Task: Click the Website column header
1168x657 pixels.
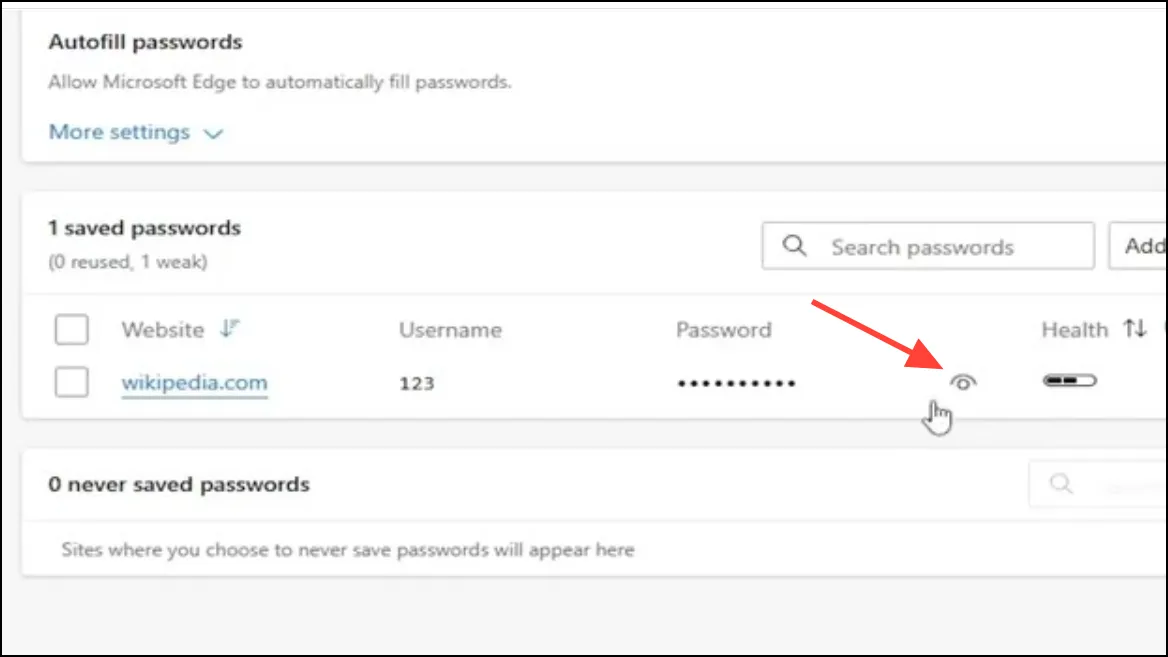Action: click(162, 329)
